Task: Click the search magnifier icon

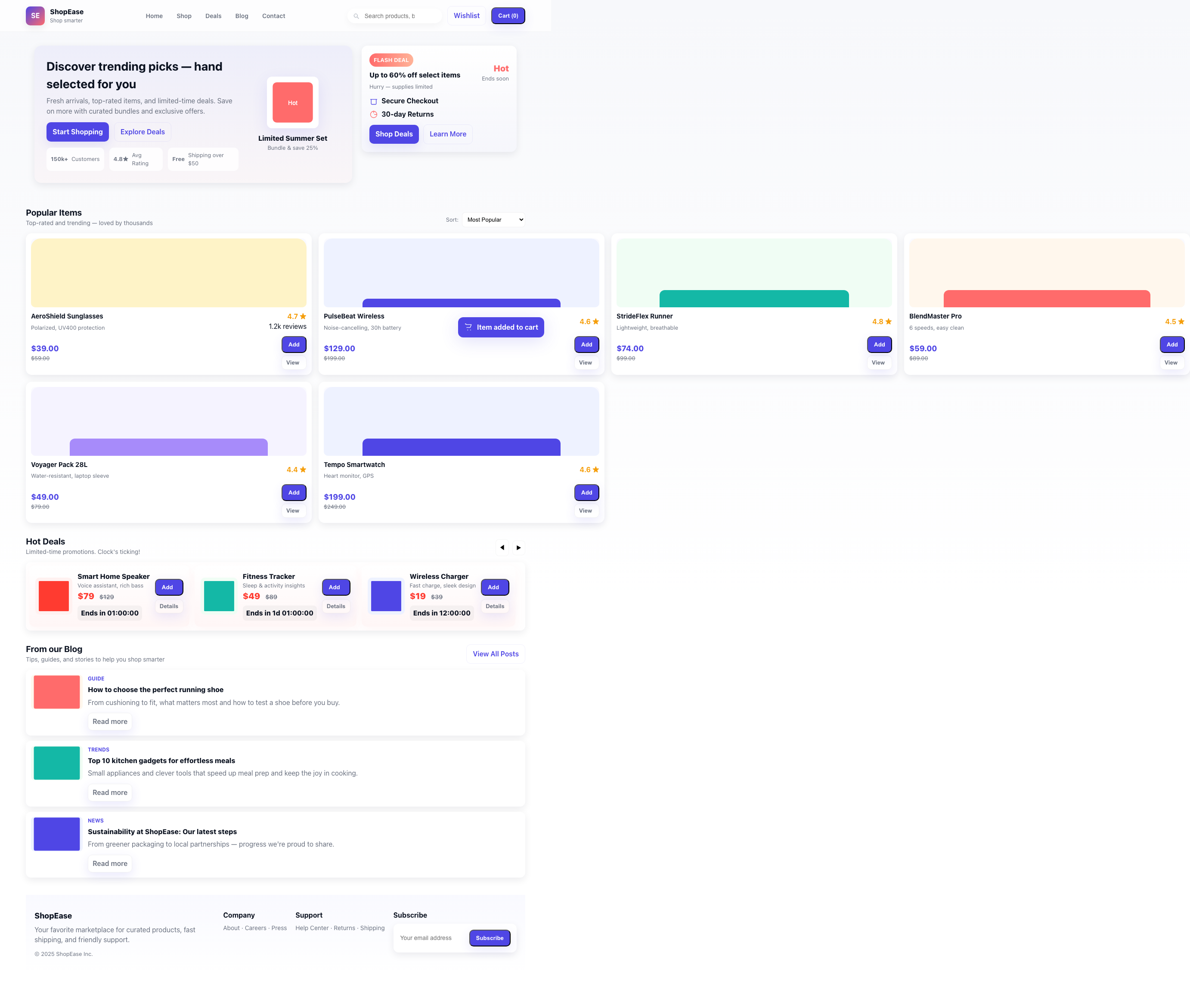Action: (356, 15)
